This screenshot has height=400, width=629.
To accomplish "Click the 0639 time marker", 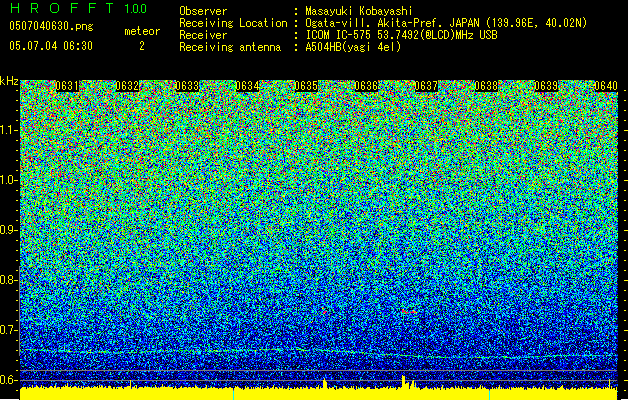I will click(546, 86).
